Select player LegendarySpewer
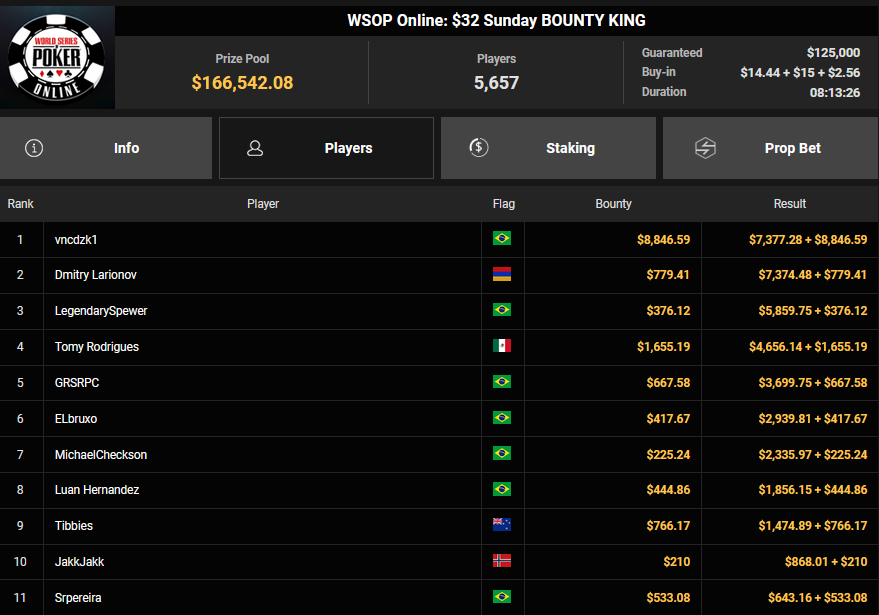 pos(101,311)
